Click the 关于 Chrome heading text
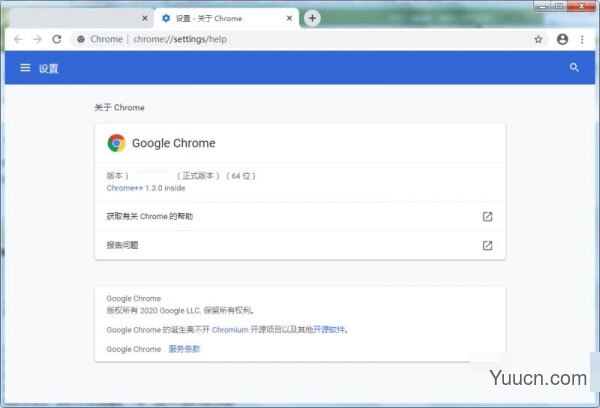Viewport: 600px width, 408px height. pyautogui.click(x=119, y=108)
